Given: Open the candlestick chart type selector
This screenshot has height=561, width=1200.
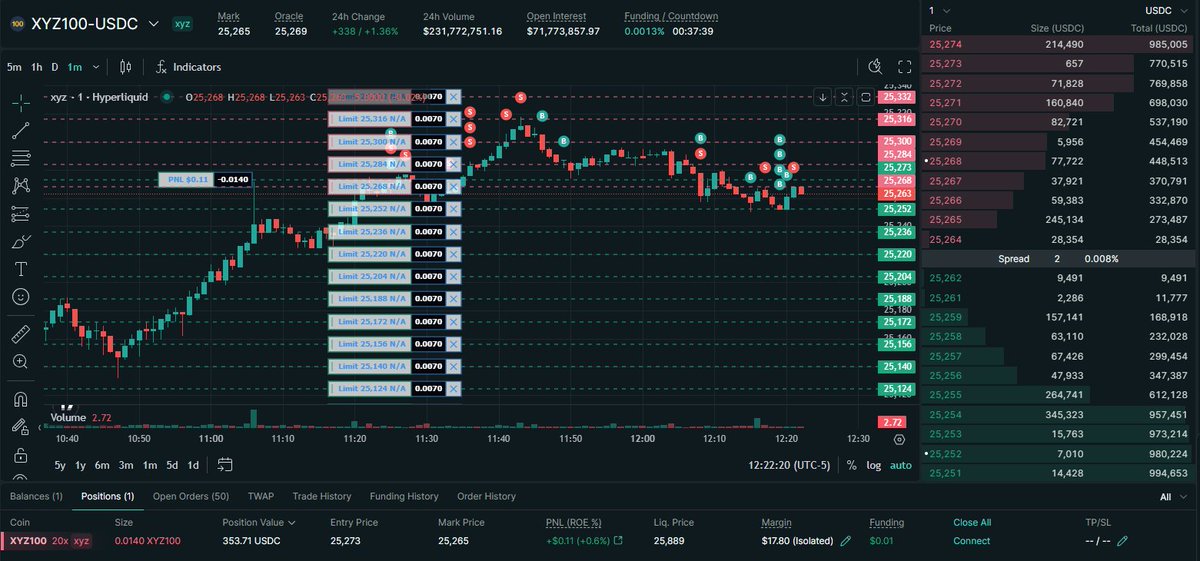Looking at the screenshot, I should [125, 67].
